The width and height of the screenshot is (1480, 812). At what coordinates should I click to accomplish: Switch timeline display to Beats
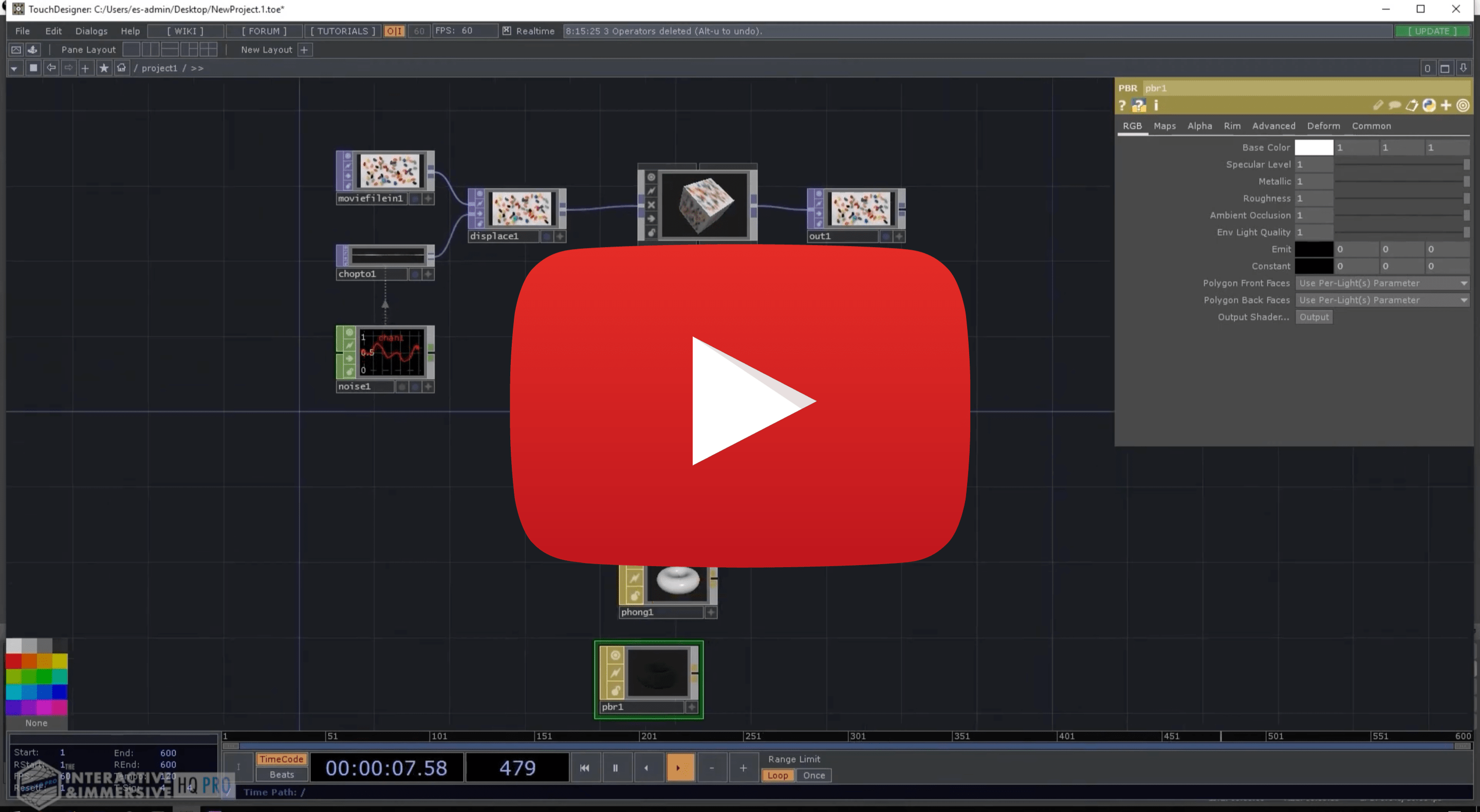[x=282, y=775]
